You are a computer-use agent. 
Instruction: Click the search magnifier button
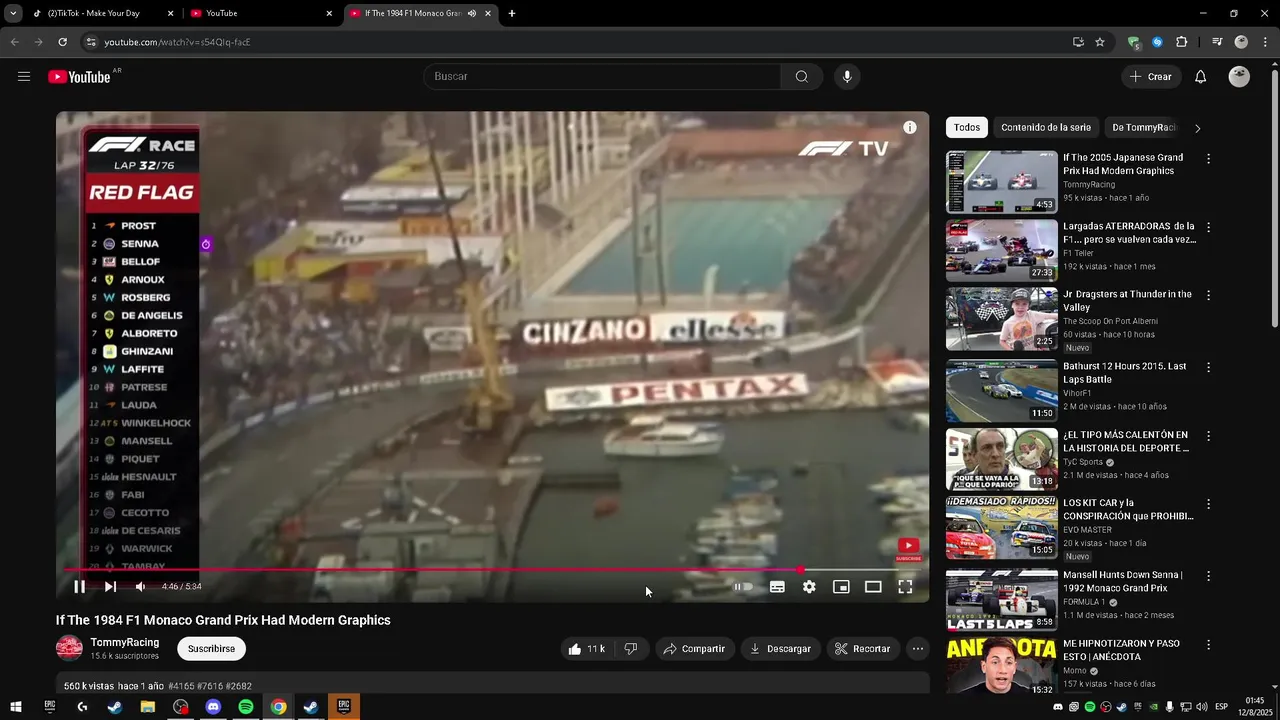(802, 76)
